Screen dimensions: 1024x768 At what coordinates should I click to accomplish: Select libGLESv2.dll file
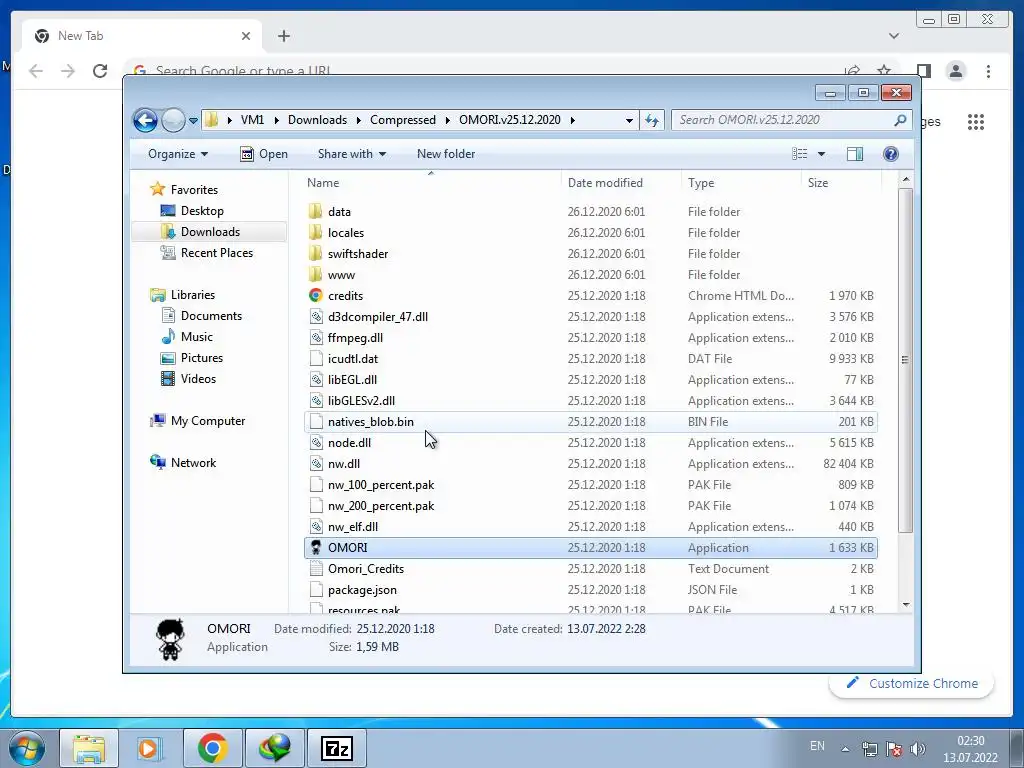click(x=591, y=401)
